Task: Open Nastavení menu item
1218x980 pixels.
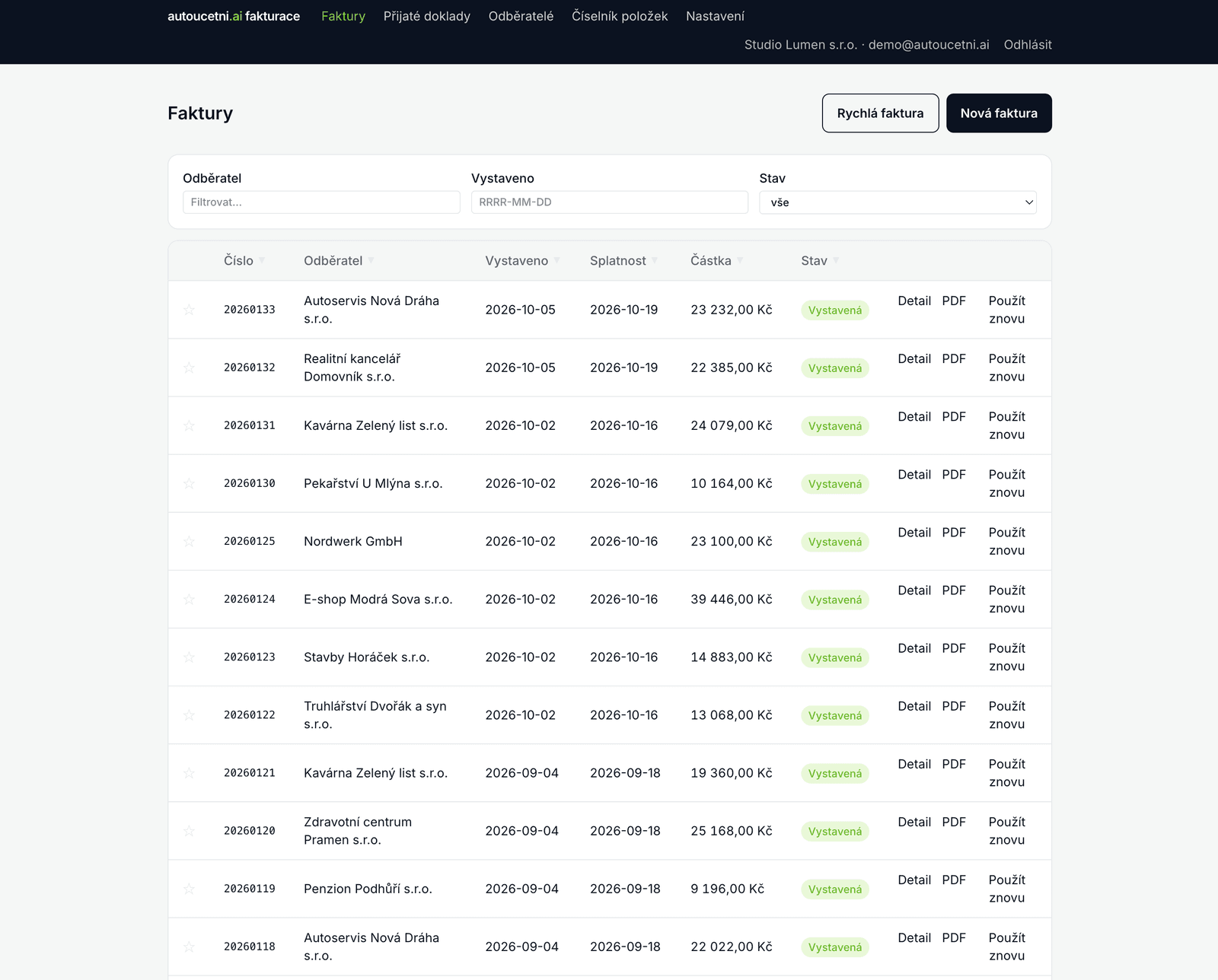Action: pos(715,16)
